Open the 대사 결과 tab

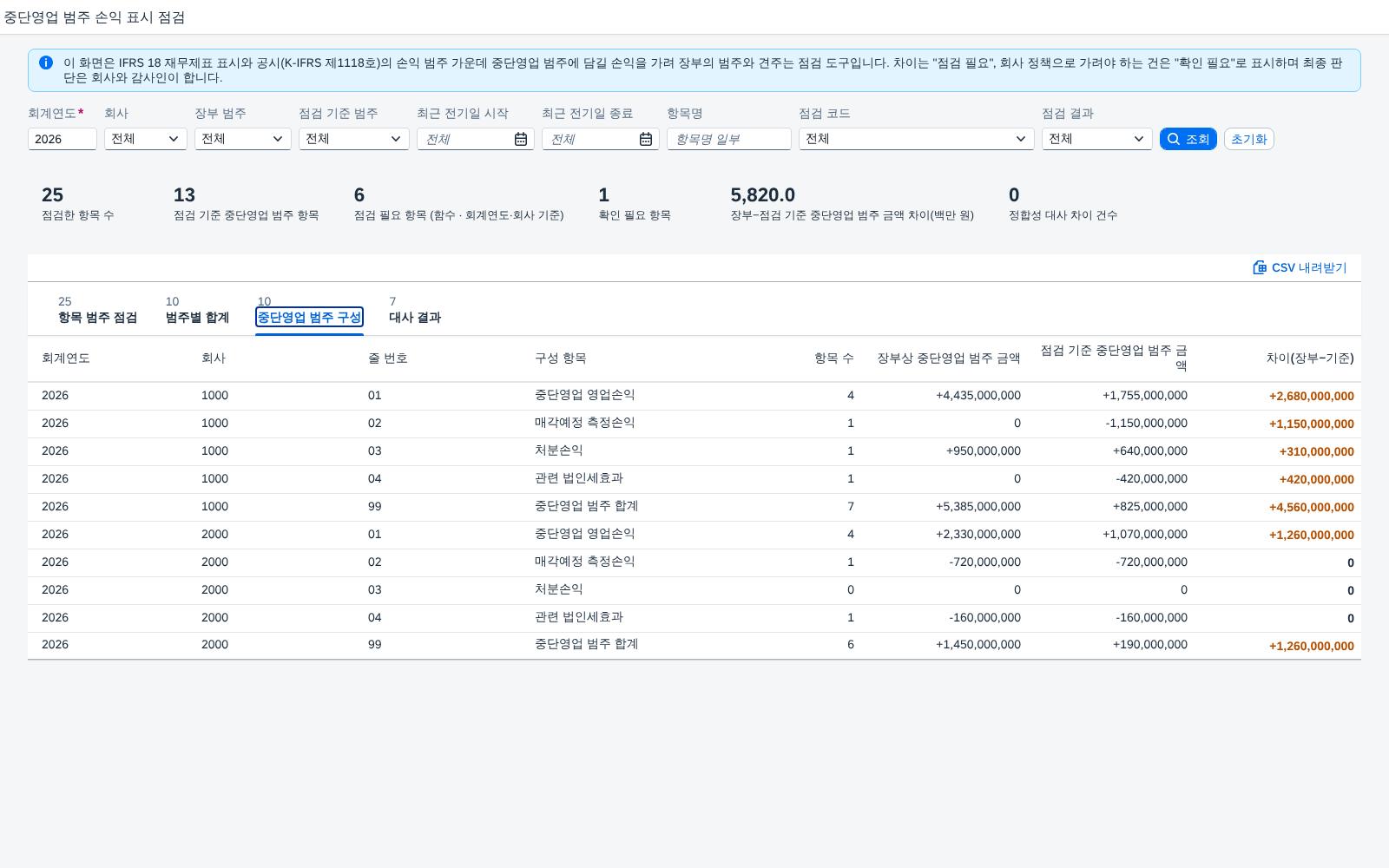[415, 310]
